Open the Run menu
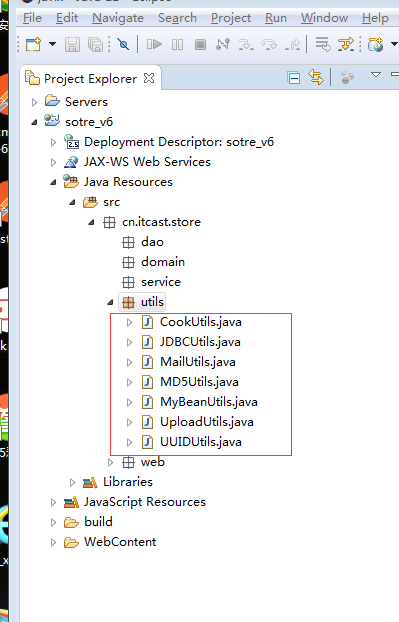Viewport: 399px width, 622px height. click(x=276, y=18)
